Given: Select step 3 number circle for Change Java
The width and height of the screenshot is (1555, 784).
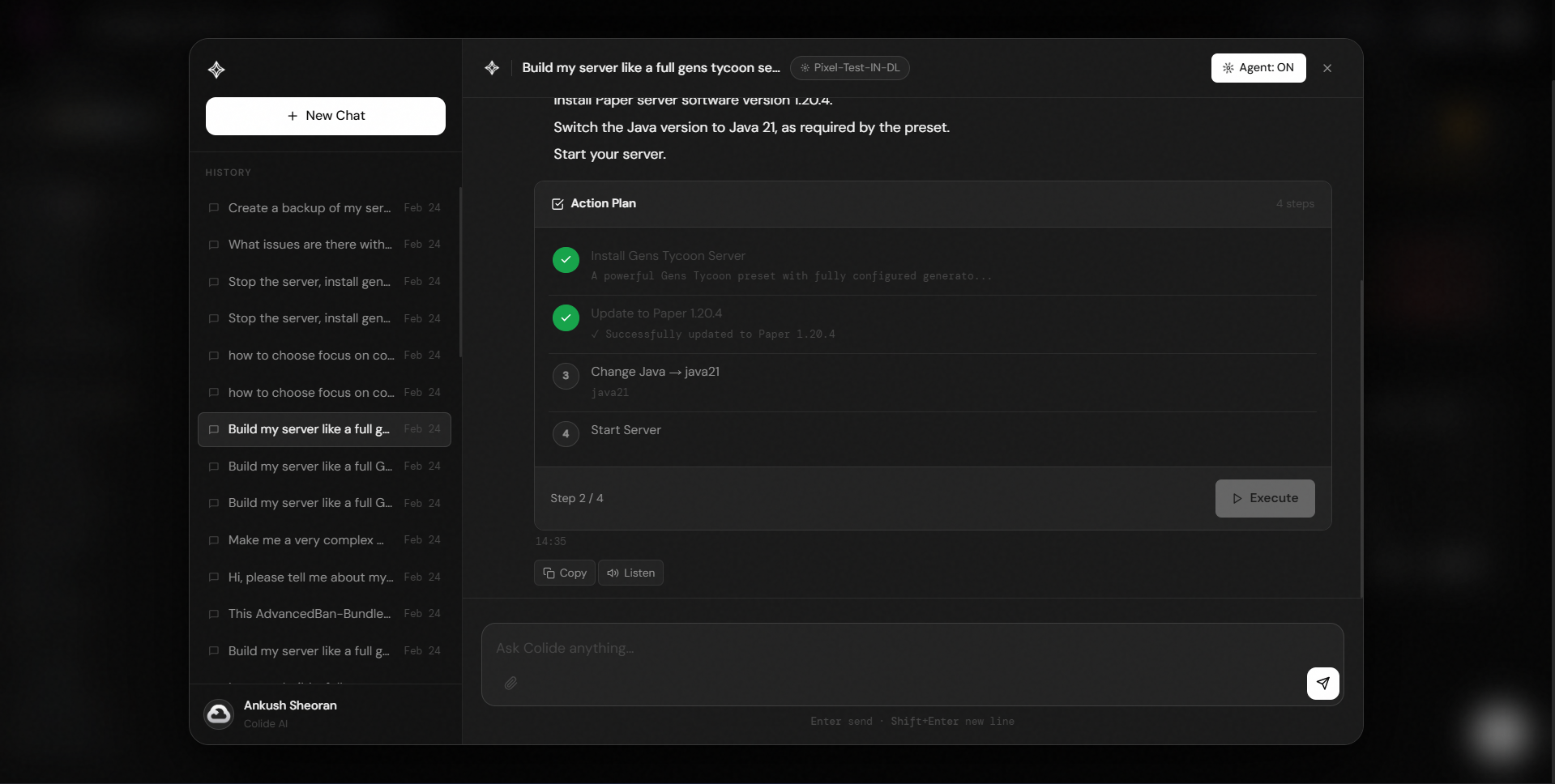Looking at the screenshot, I should pos(566,376).
